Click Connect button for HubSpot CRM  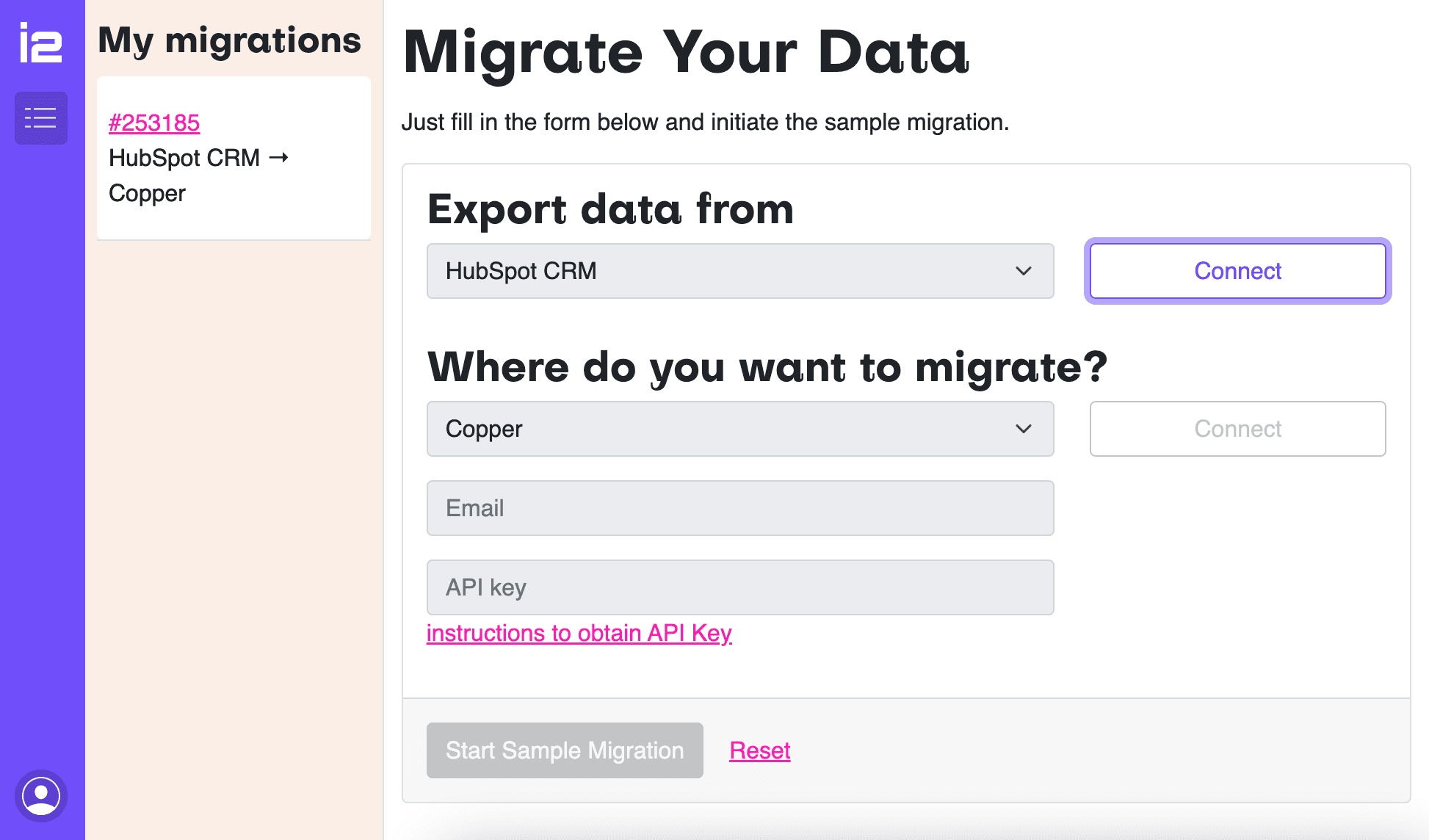pyautogui.click(x=1237, y=271)
